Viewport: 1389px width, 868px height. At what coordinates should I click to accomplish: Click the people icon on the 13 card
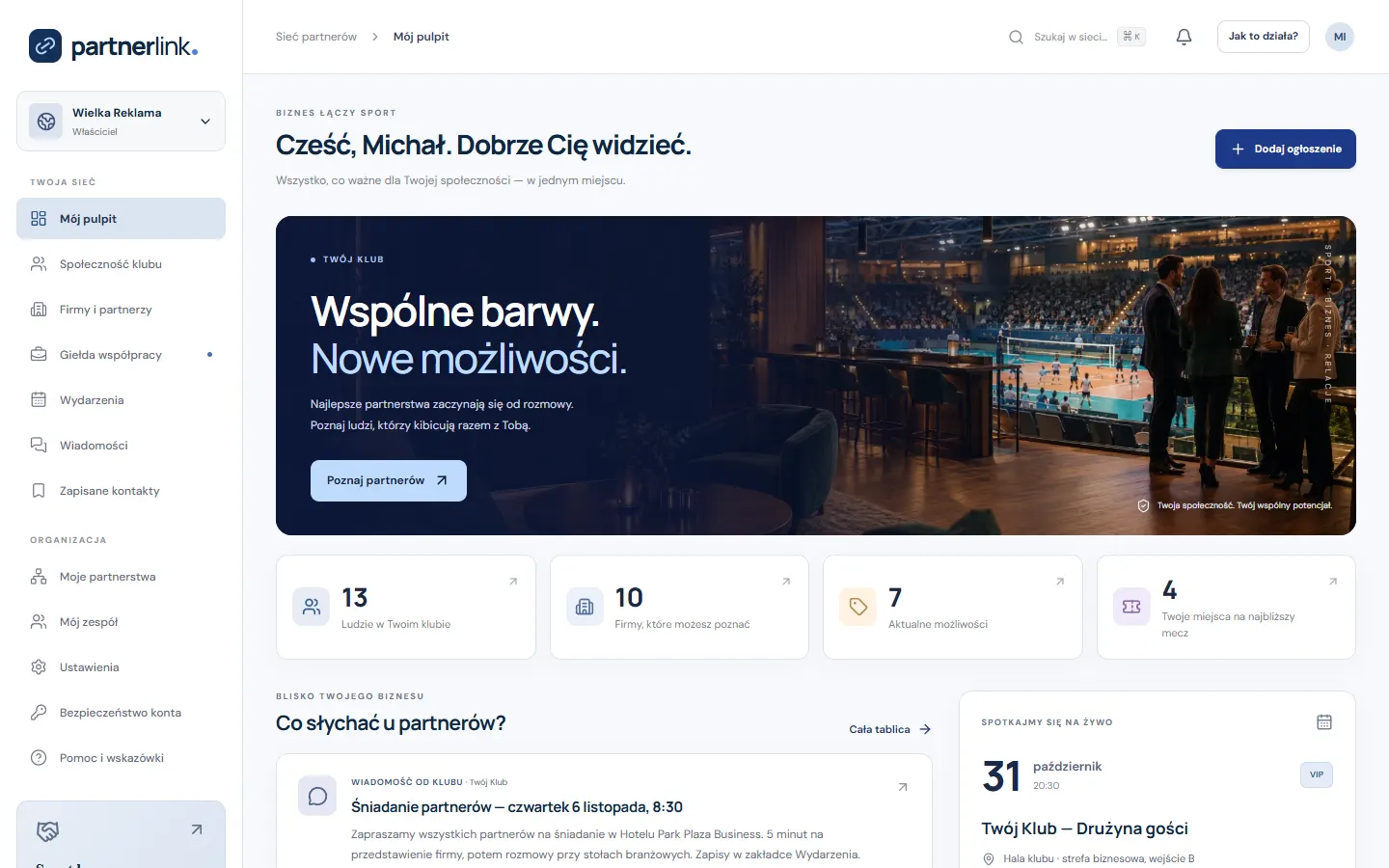pos(312,607)
